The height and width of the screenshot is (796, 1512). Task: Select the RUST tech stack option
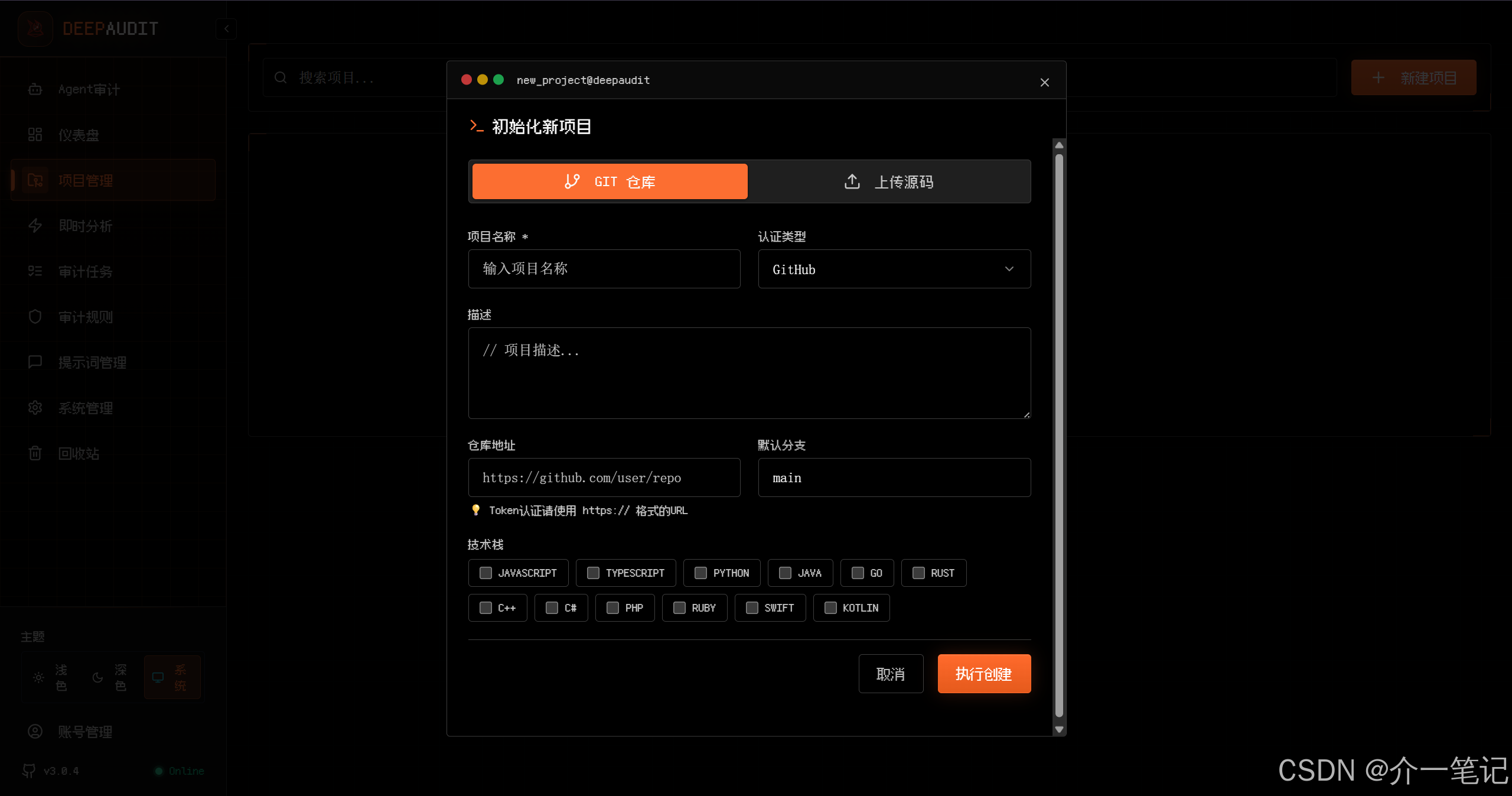pos(918,573)
